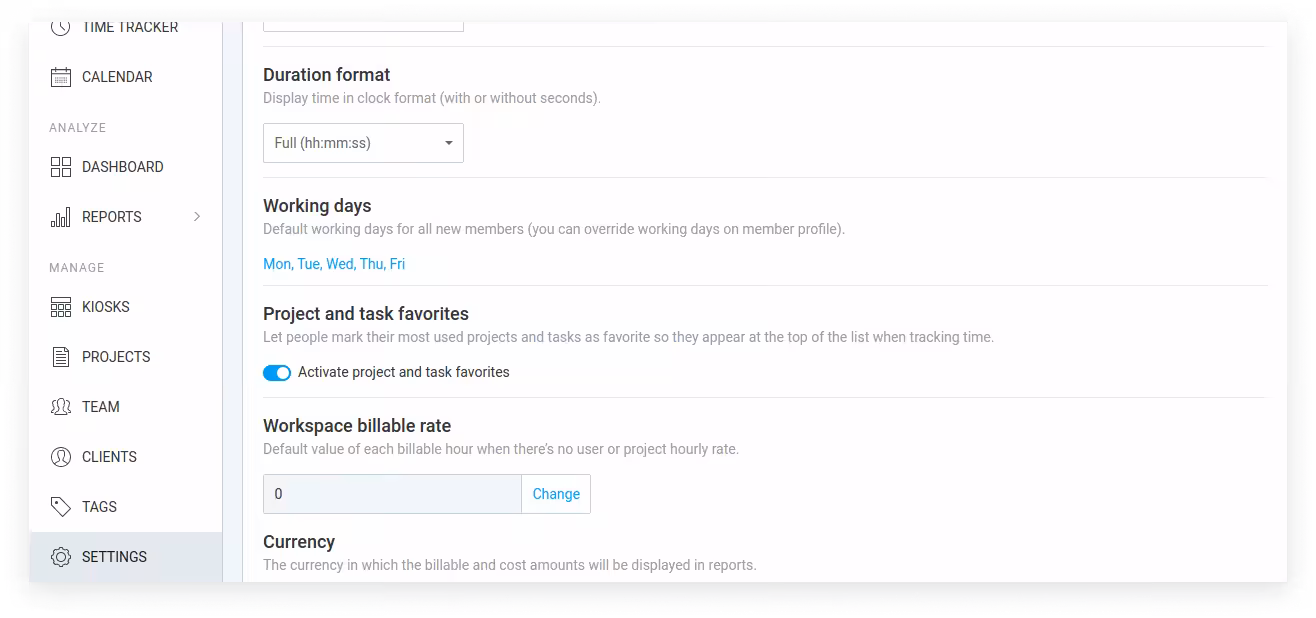Open the Tags label icon
1316x618 pixels.
click(61, 507)
